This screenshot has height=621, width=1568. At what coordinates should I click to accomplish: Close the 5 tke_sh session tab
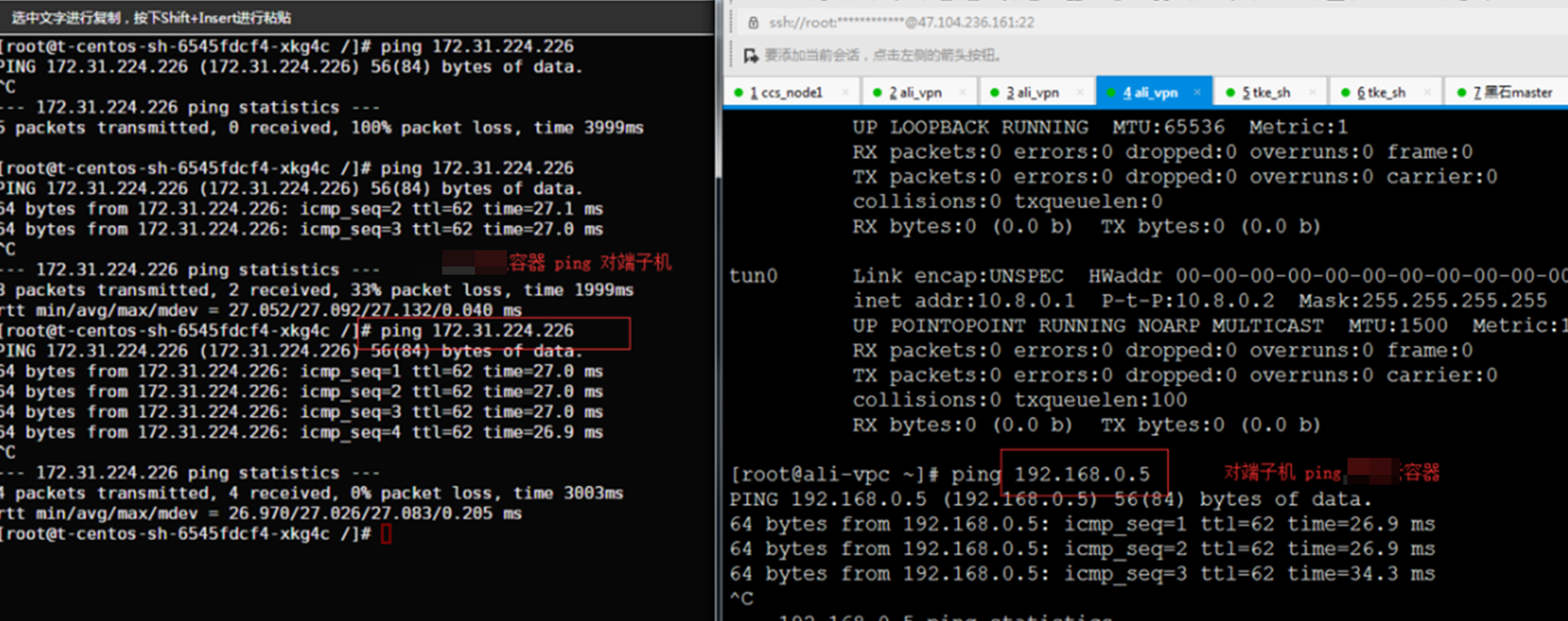(1312, 93)
